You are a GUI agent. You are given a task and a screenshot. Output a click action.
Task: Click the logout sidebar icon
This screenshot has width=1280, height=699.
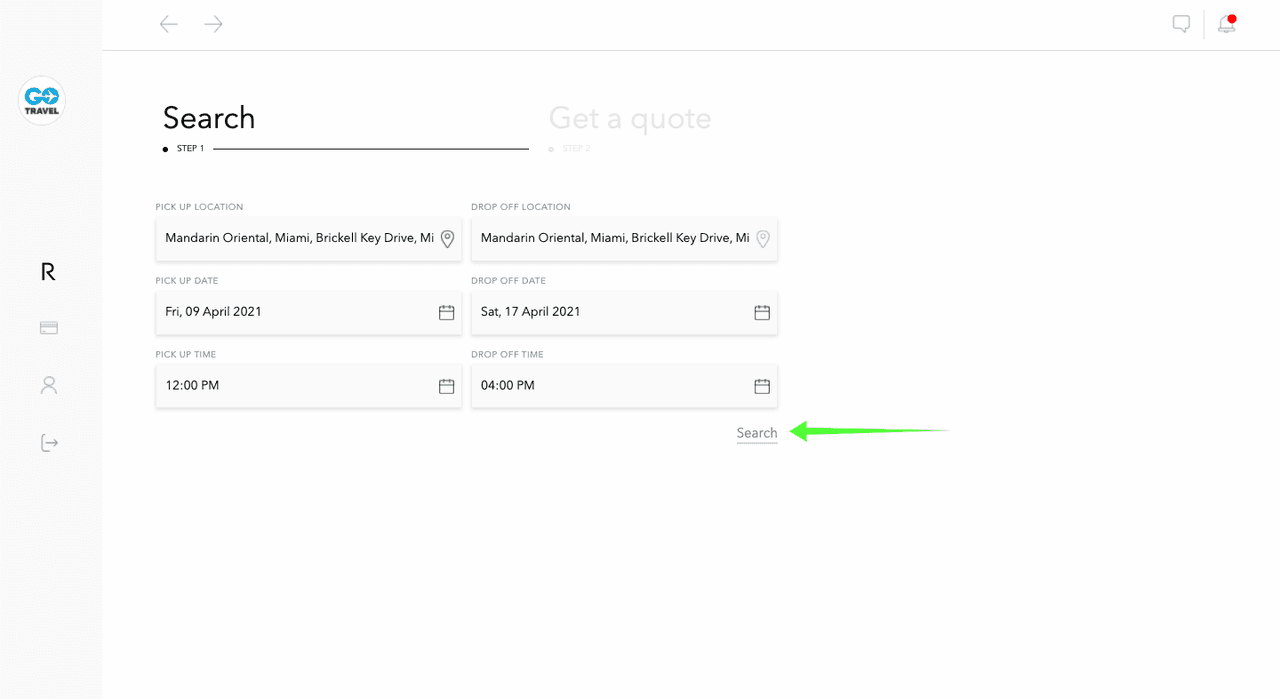(x=49, y=443)
